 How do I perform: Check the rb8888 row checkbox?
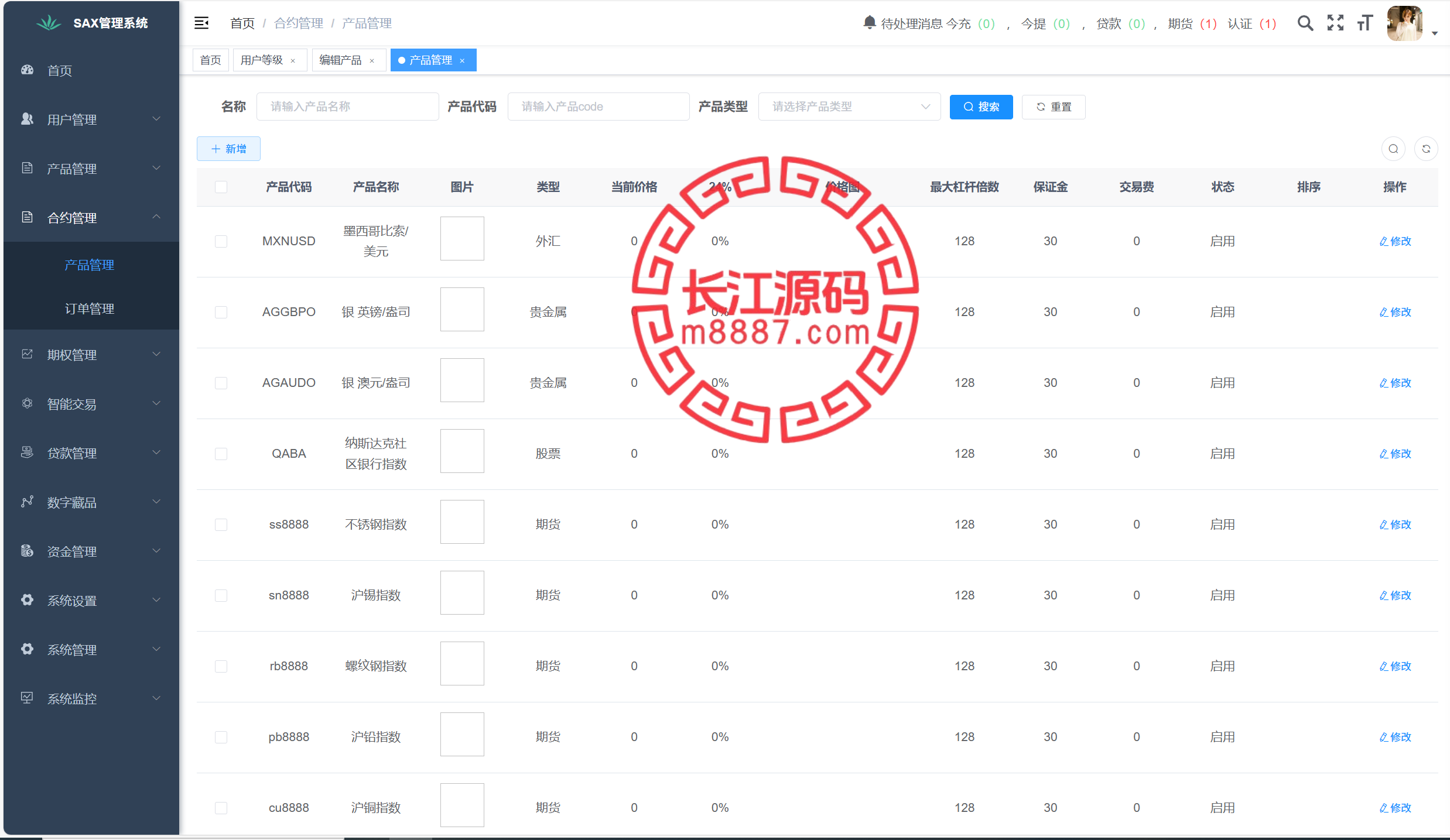tap(221, 666)
